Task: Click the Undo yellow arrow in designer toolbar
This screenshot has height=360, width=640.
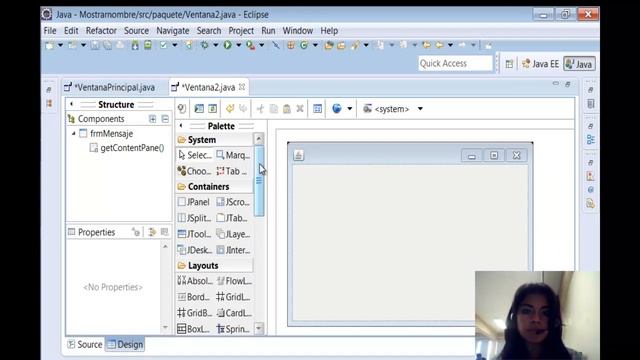Action: 230,109
